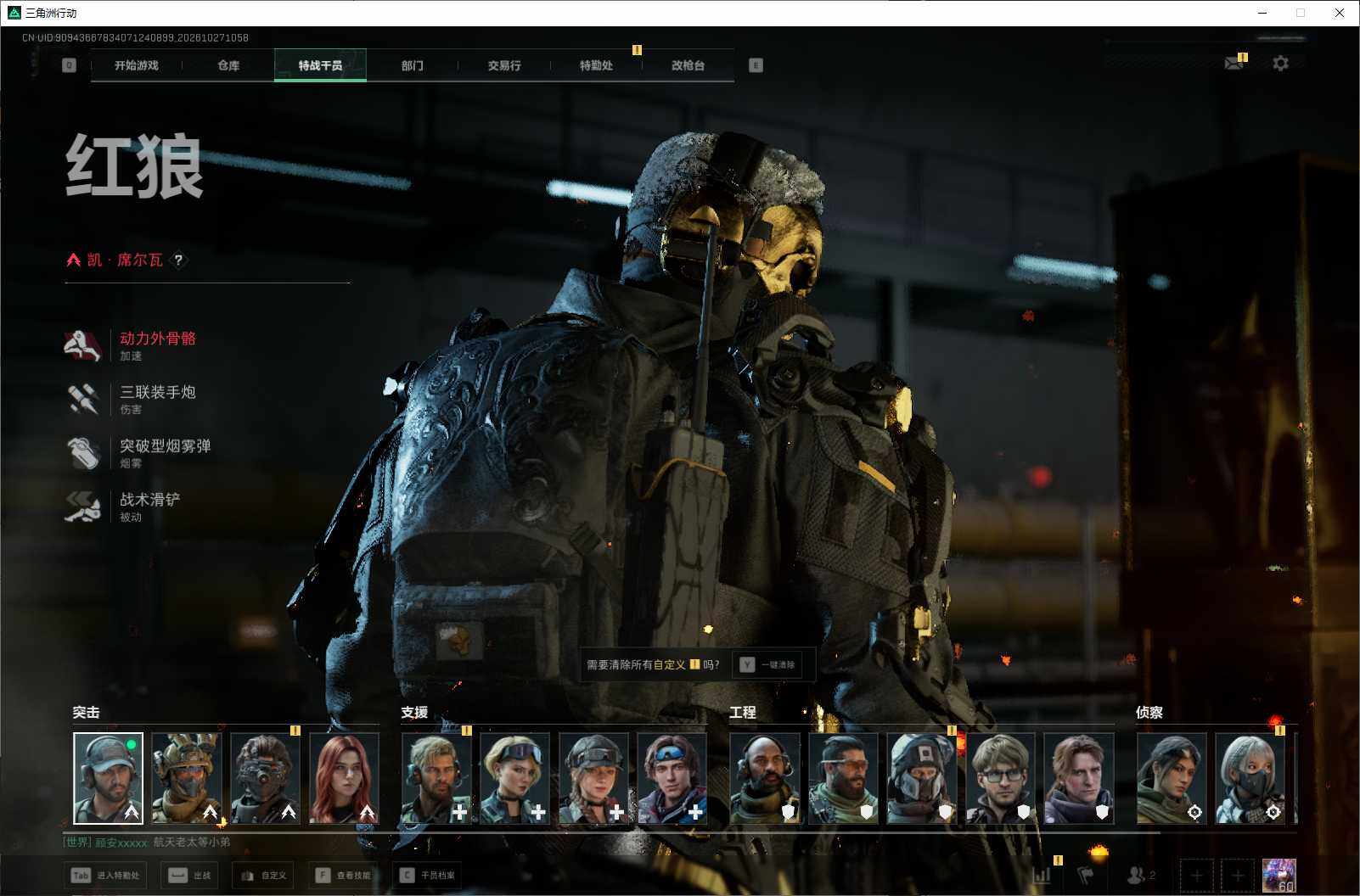Open the settings gear icon
Viewport: 1360px width, 896px height.
(x=1280, y=64)
